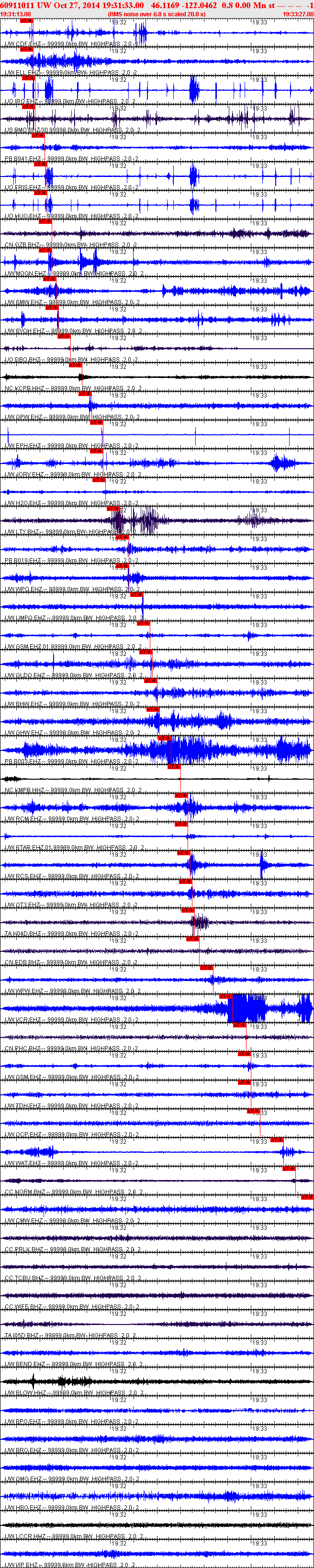Select the TA I05D BHZ station label
Image resolution: width=314 pixels, height=1568 pixels.
pyautogui.click(x=70, y=1336)
